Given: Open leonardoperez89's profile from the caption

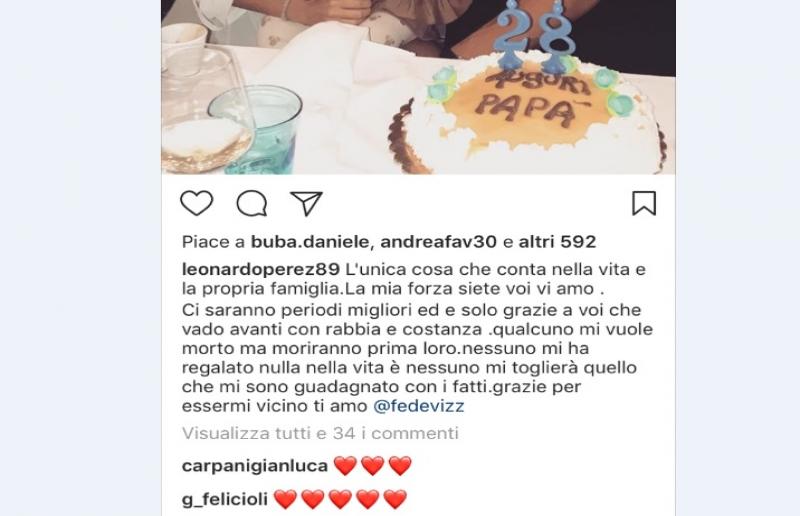Looking at the screenshot, I should (261, 269).
